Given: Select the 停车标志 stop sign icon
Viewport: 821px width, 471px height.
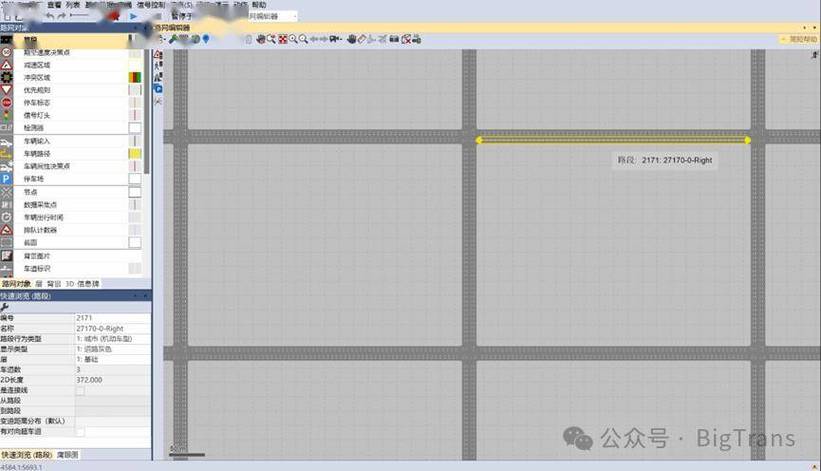Looking at the screenshot, I should pyautogui.click(x=7, y=103).
